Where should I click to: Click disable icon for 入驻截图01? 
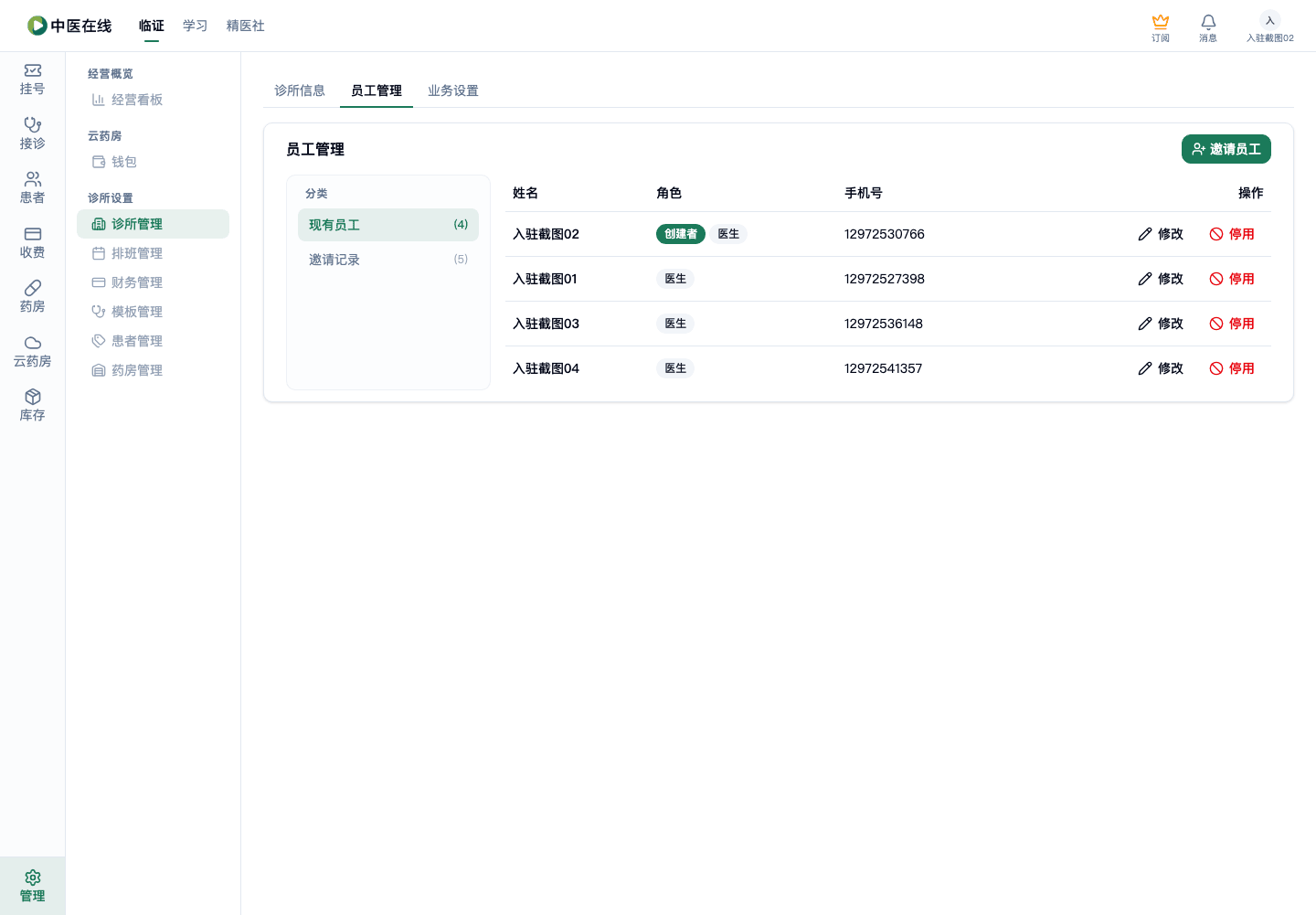point(1216,279)
